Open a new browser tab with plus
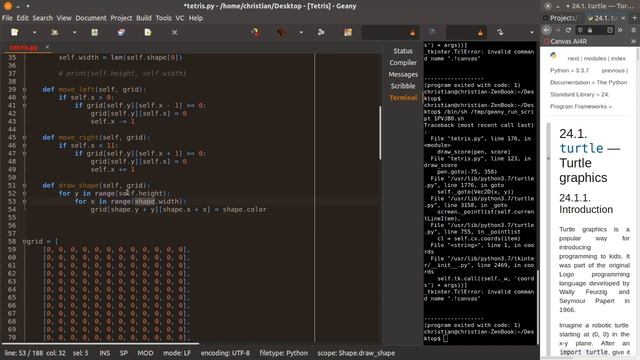 634,18
